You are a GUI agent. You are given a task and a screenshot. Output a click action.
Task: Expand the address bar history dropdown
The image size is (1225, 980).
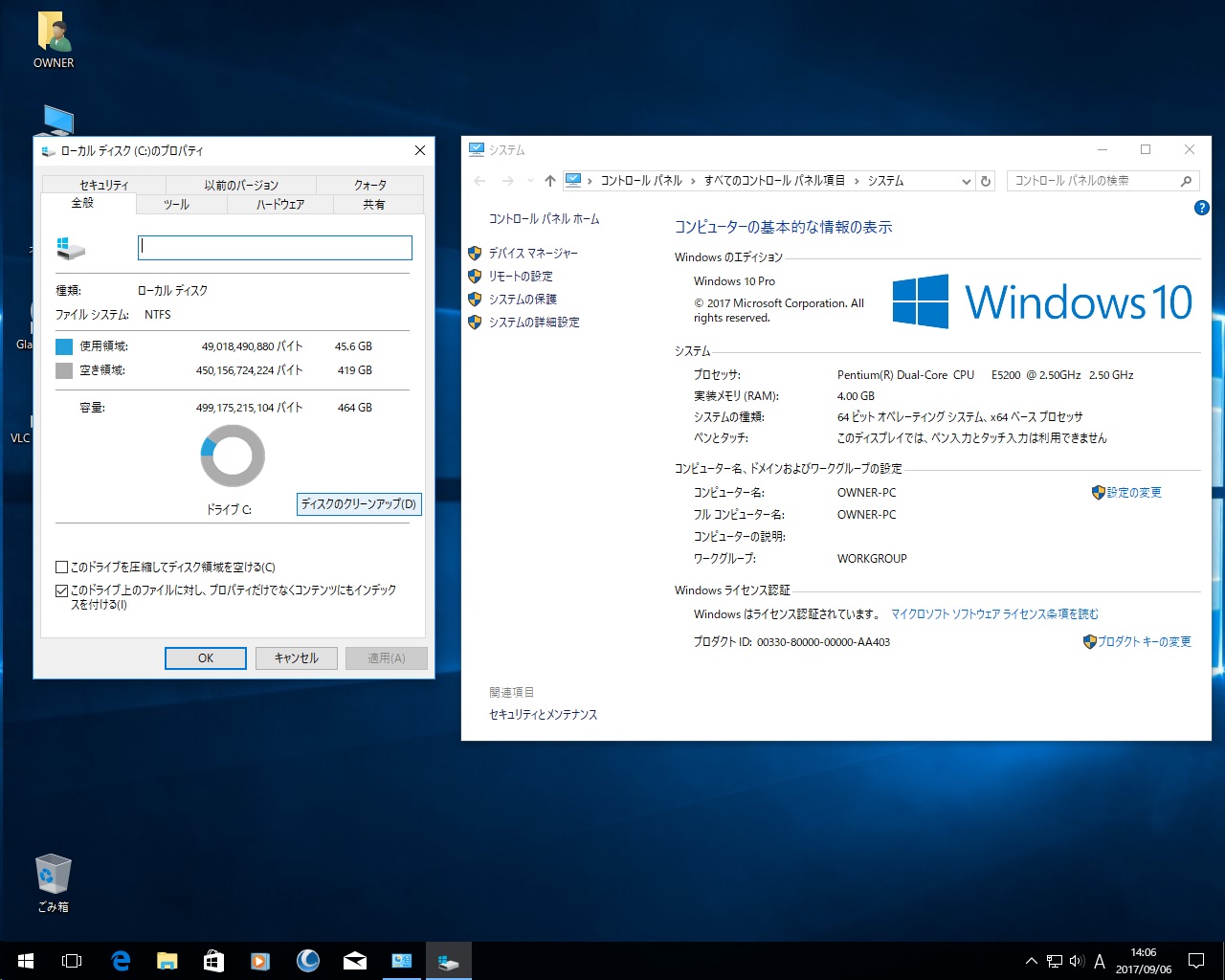click(966, 181)
